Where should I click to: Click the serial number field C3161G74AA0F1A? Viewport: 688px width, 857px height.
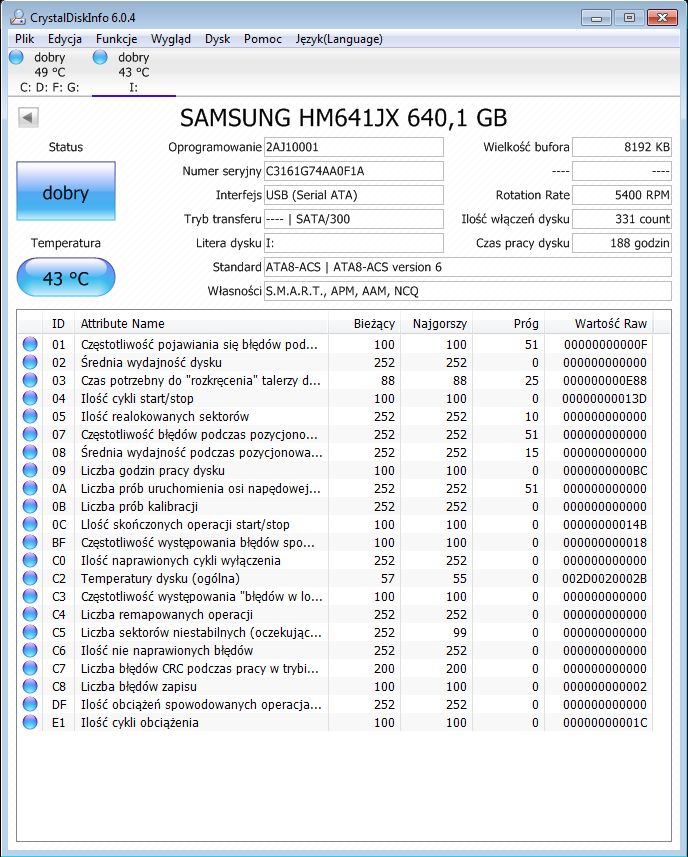click(354, 171)
